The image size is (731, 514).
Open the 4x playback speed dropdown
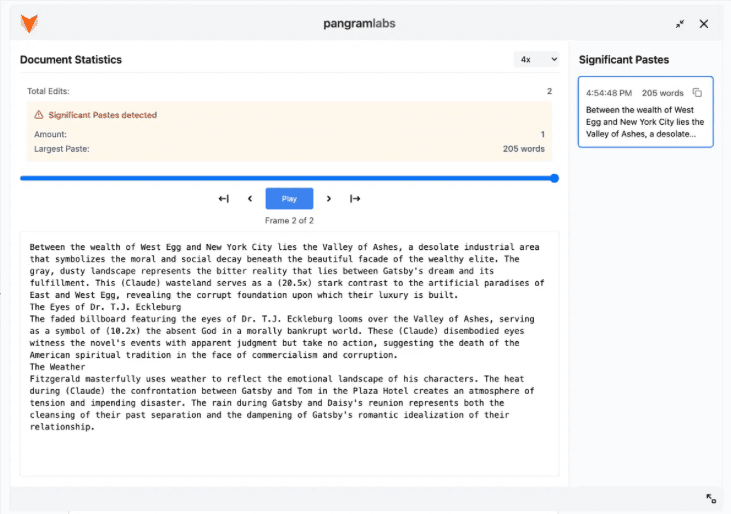538,60
